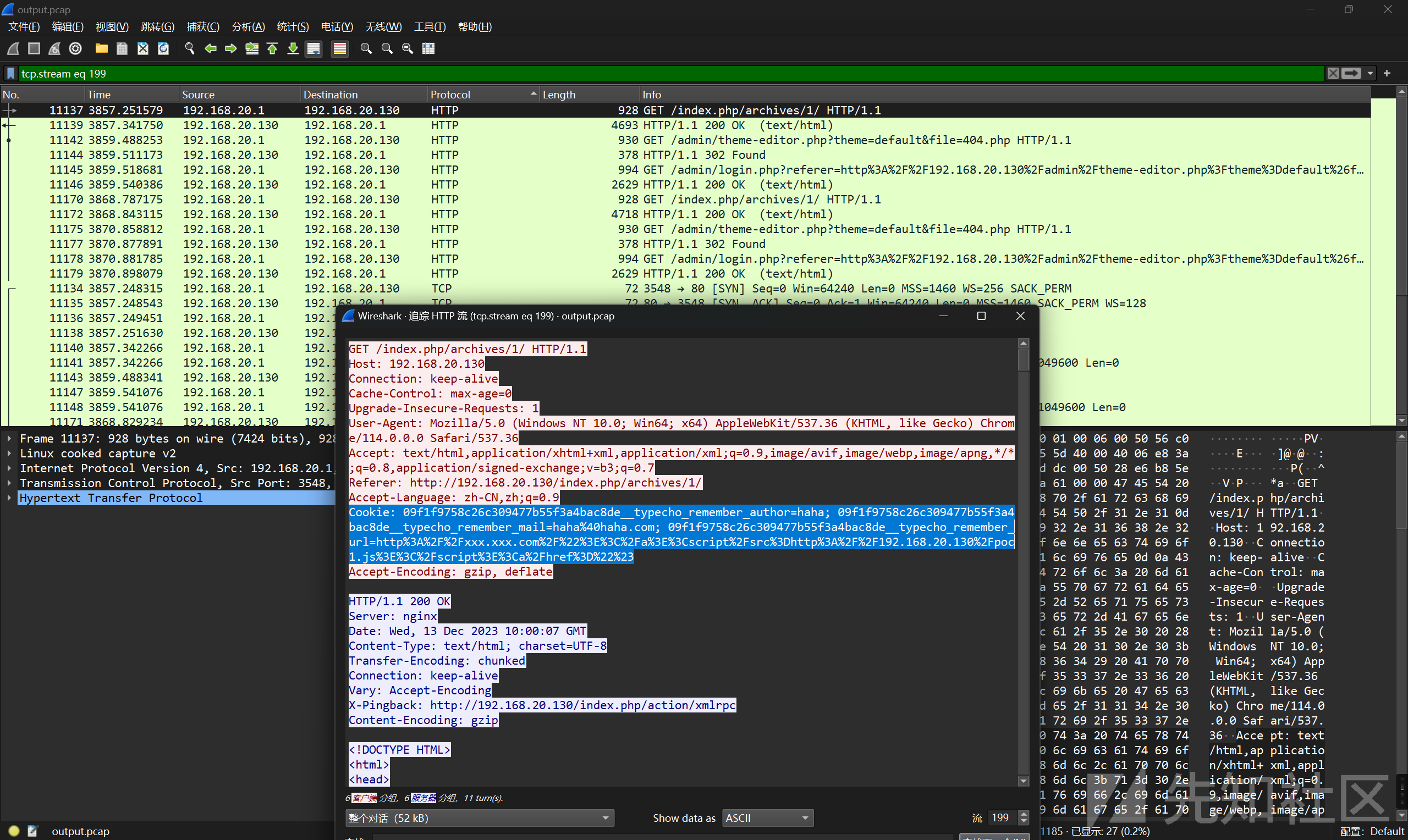
Task: Toggle packet colorization rules icon
Action: (340, 49)
